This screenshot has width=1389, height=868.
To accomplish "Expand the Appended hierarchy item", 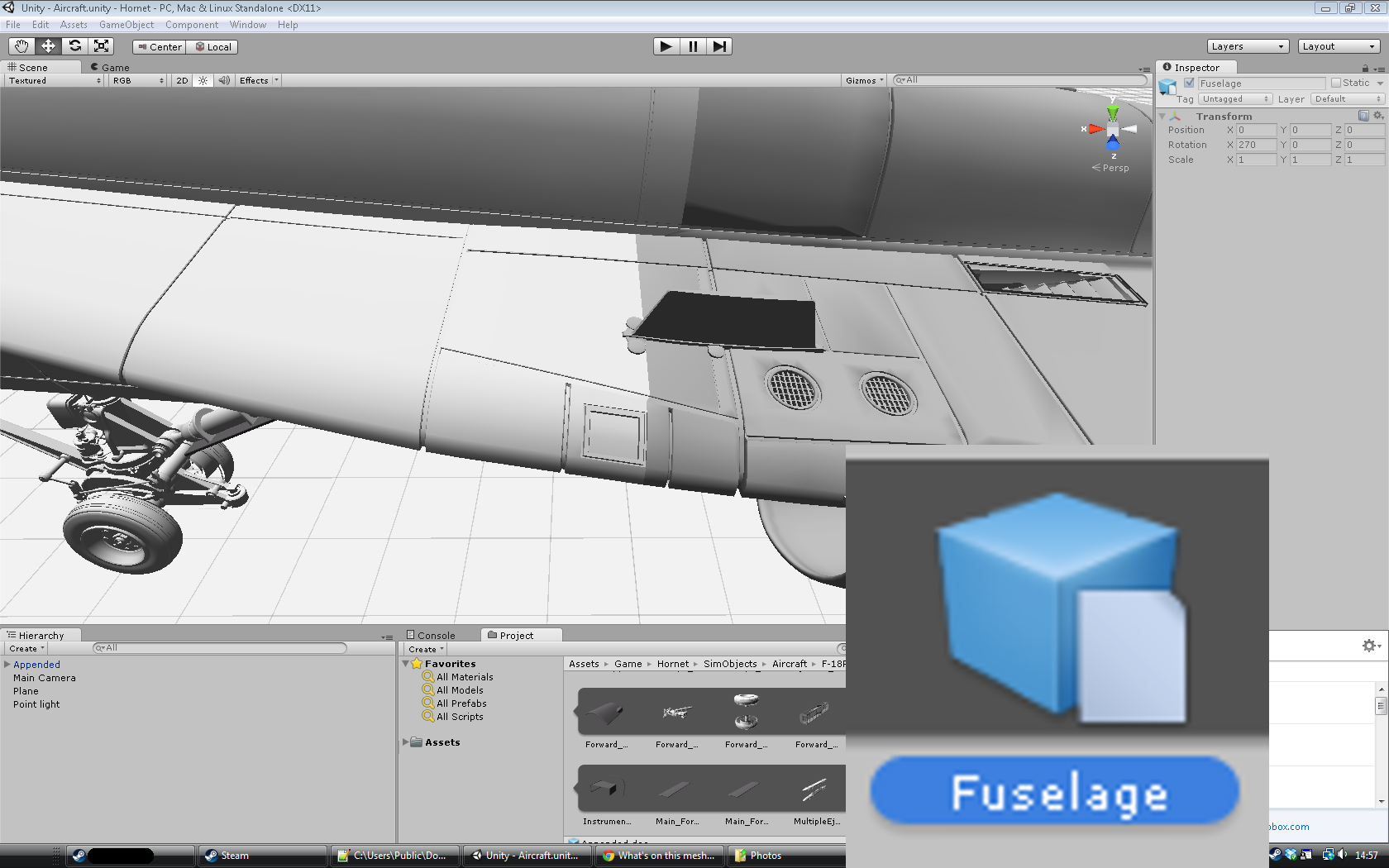I will pyautogui.click(x=7, y=664).
